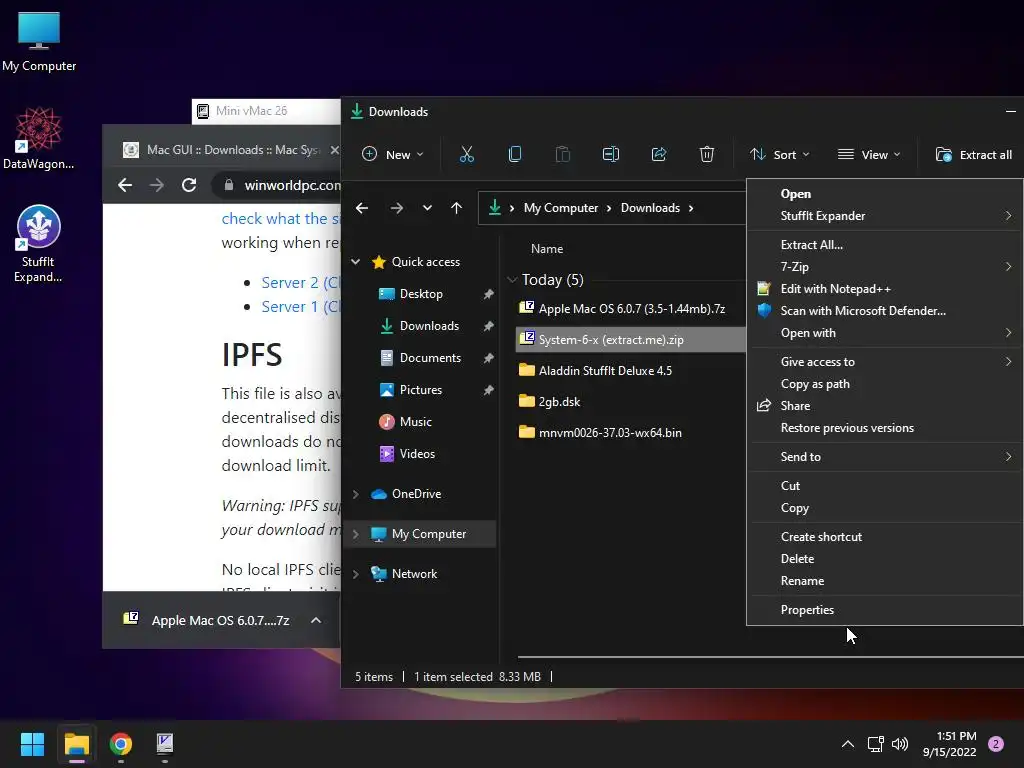This screenshot has height=768, width=1024.
Task: Click the Paste icon in Explorer toolbar
Action: [562, 155]
